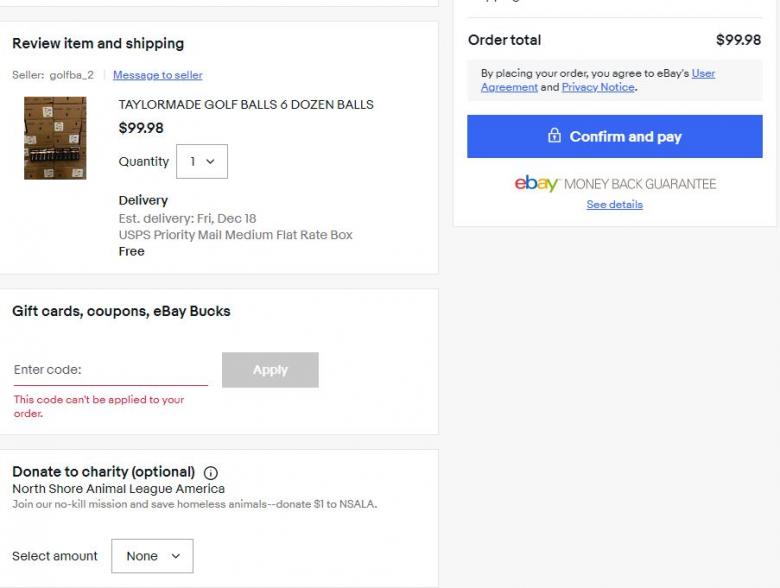780x588 pixels.
Task: Click the seller name golfba_2
Action: (x=71, y=75)
